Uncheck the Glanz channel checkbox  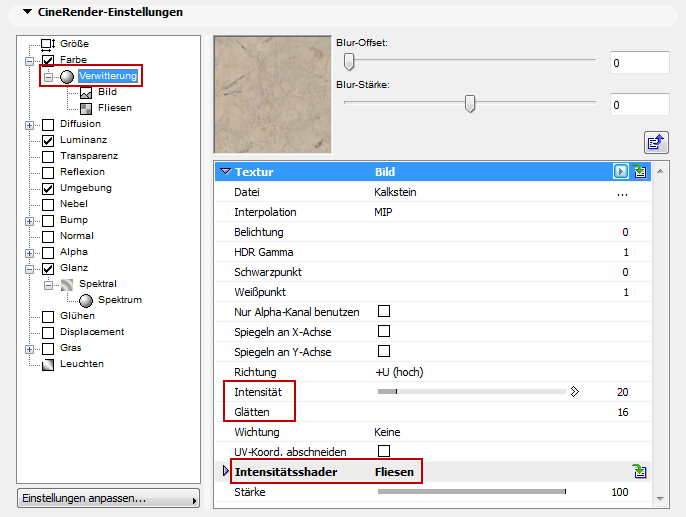pos(48,269)
